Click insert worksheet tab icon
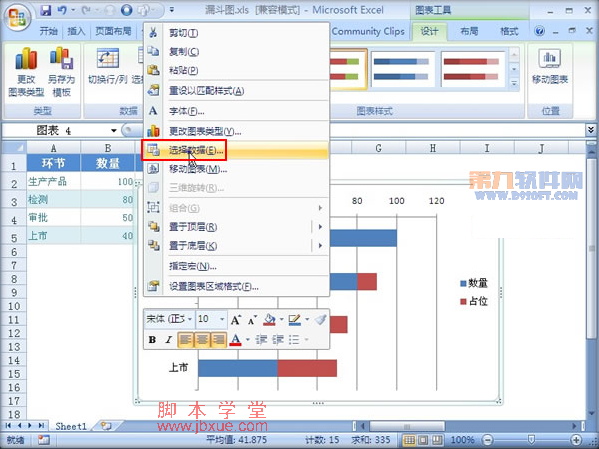 click(x=106, y=426)
